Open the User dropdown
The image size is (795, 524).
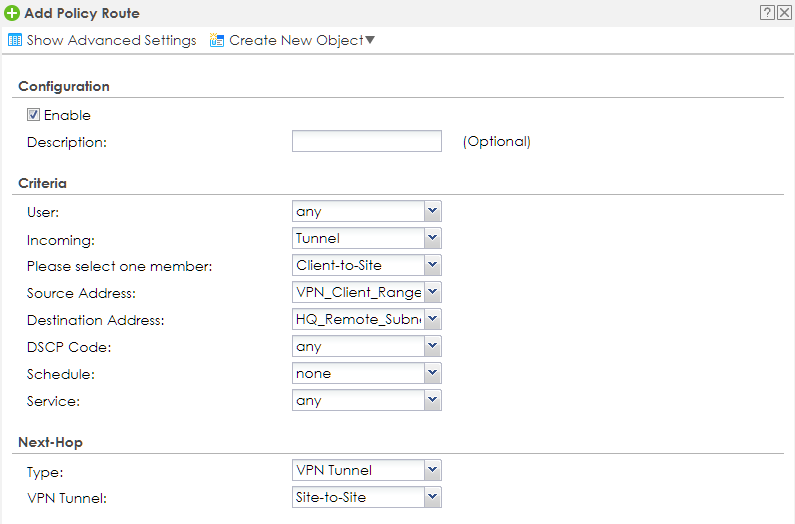point(432,212)
